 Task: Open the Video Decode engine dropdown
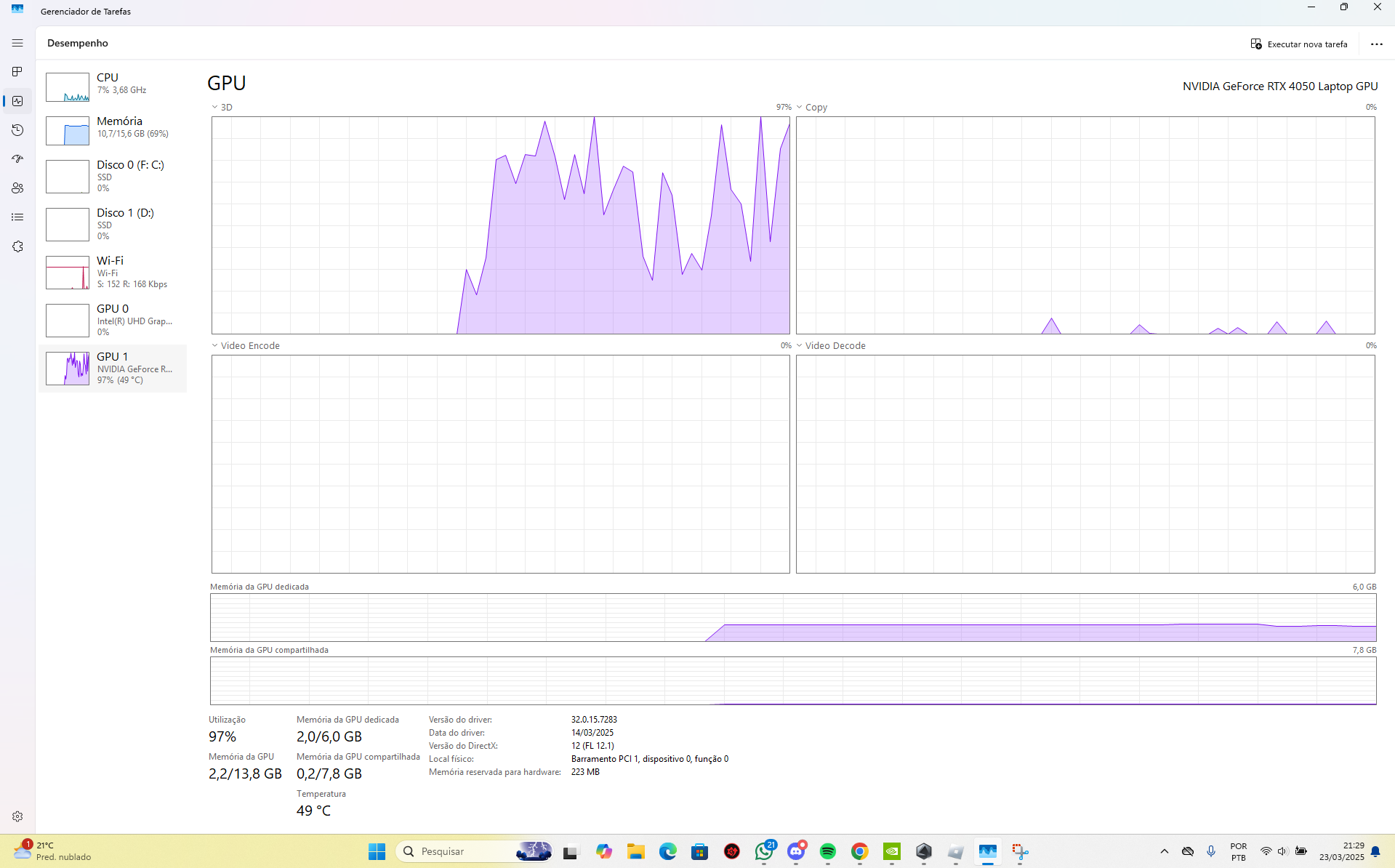(831, 346)
